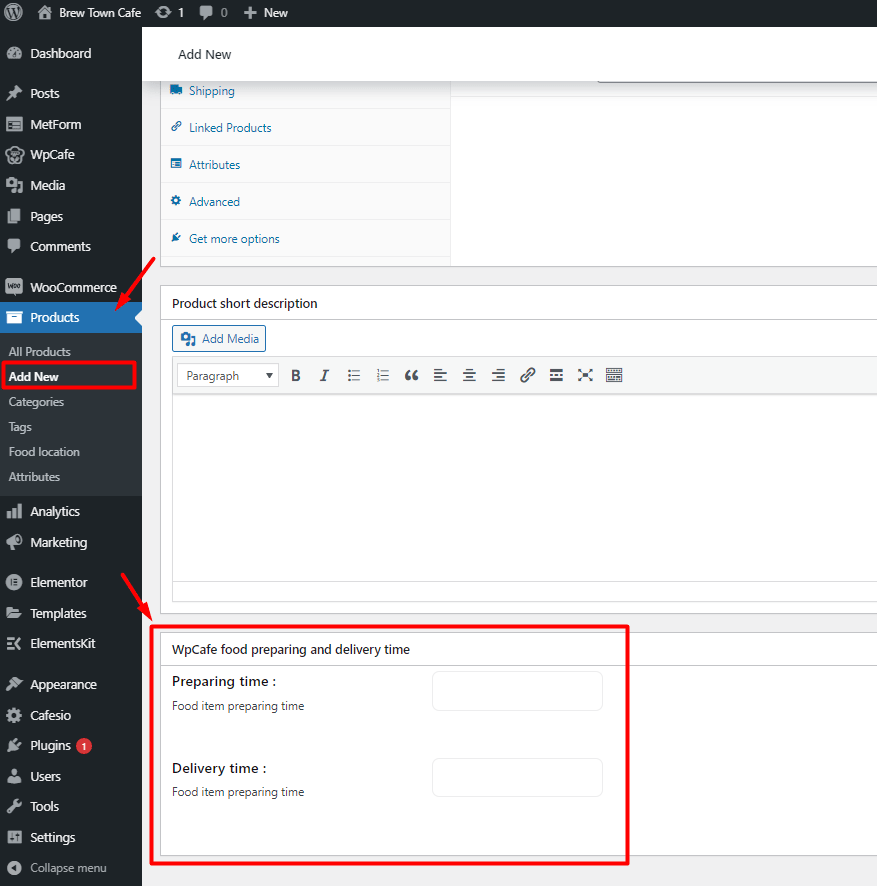This screenshot has height=886, width=877.
Task: Insert a bulleted list
Action: [x=354, y=376]
